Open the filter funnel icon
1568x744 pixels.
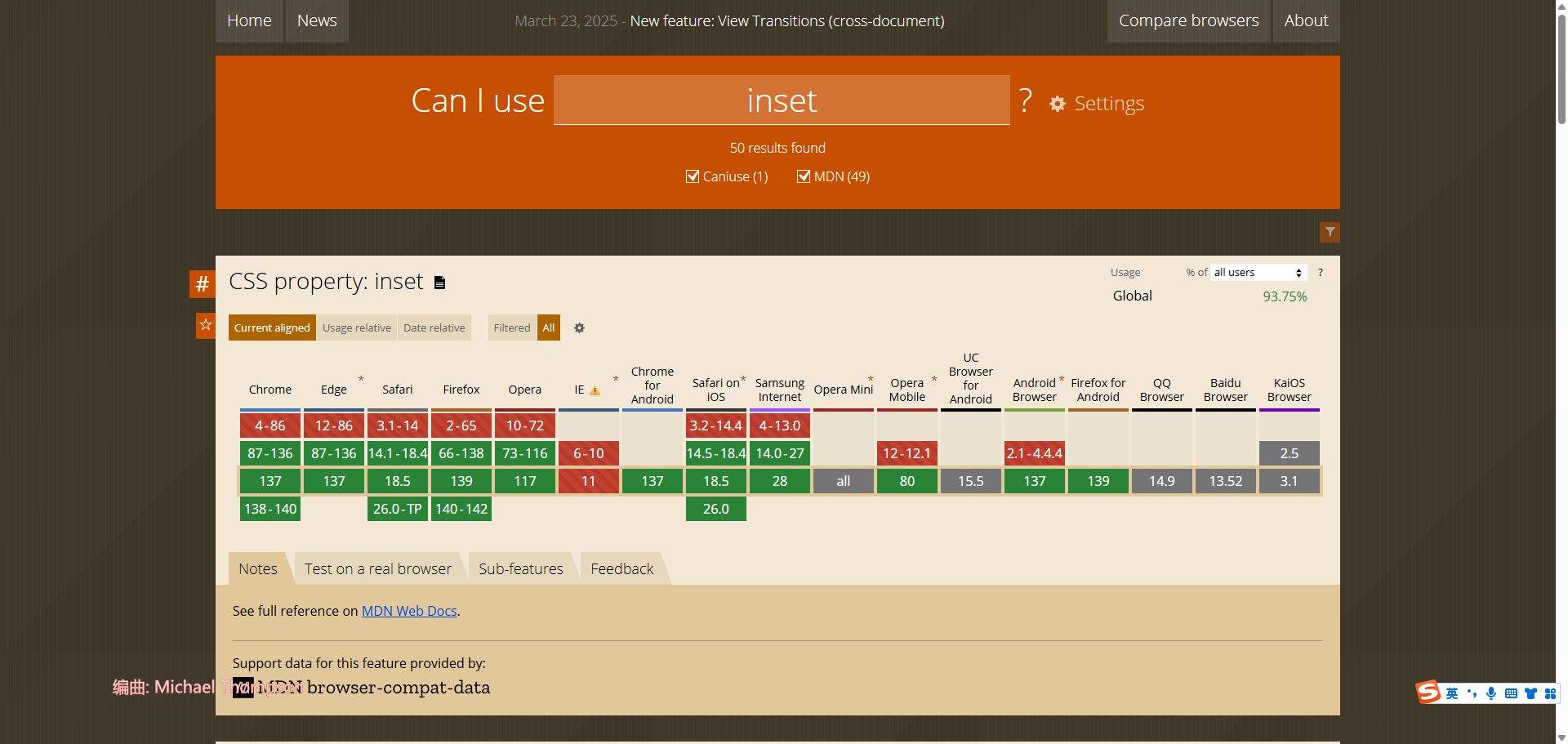(x=1330, y=233)
